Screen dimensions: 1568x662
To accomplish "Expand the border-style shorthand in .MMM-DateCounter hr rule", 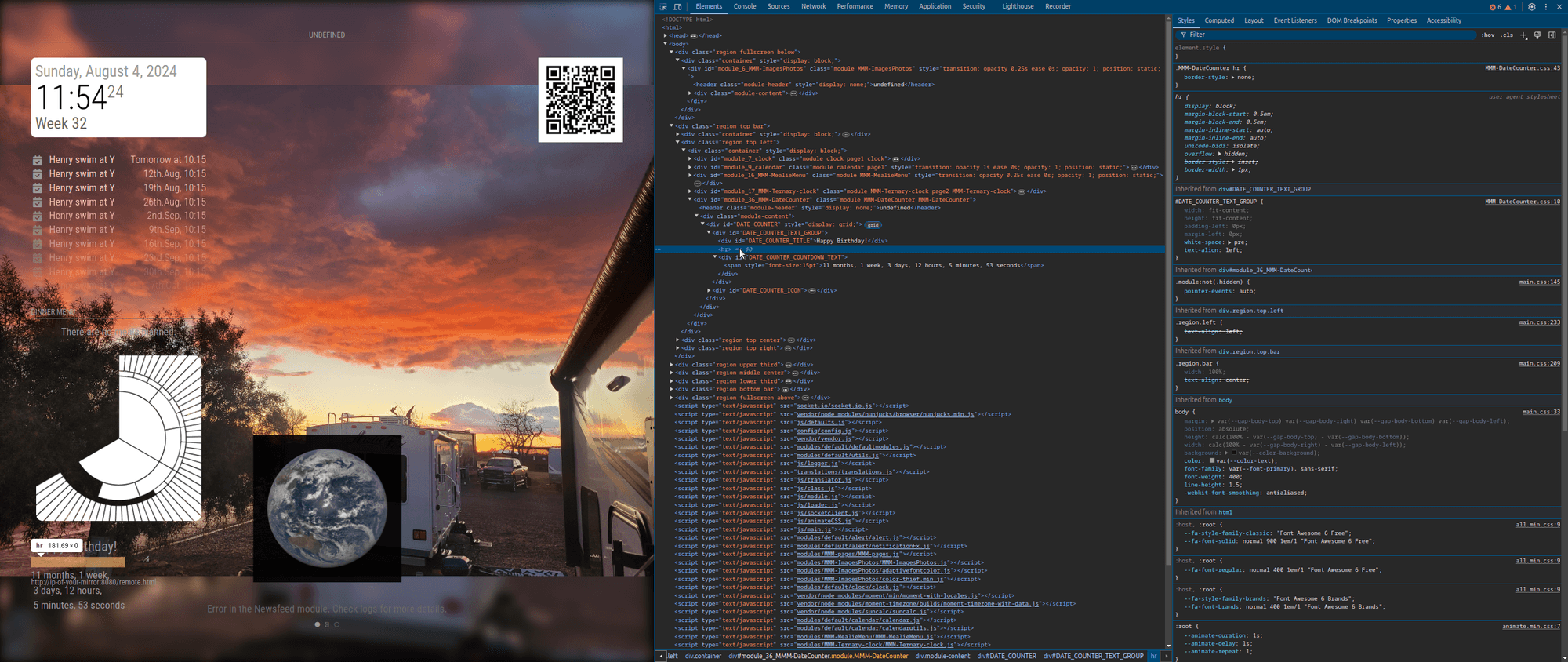I will coord(1232,78).
